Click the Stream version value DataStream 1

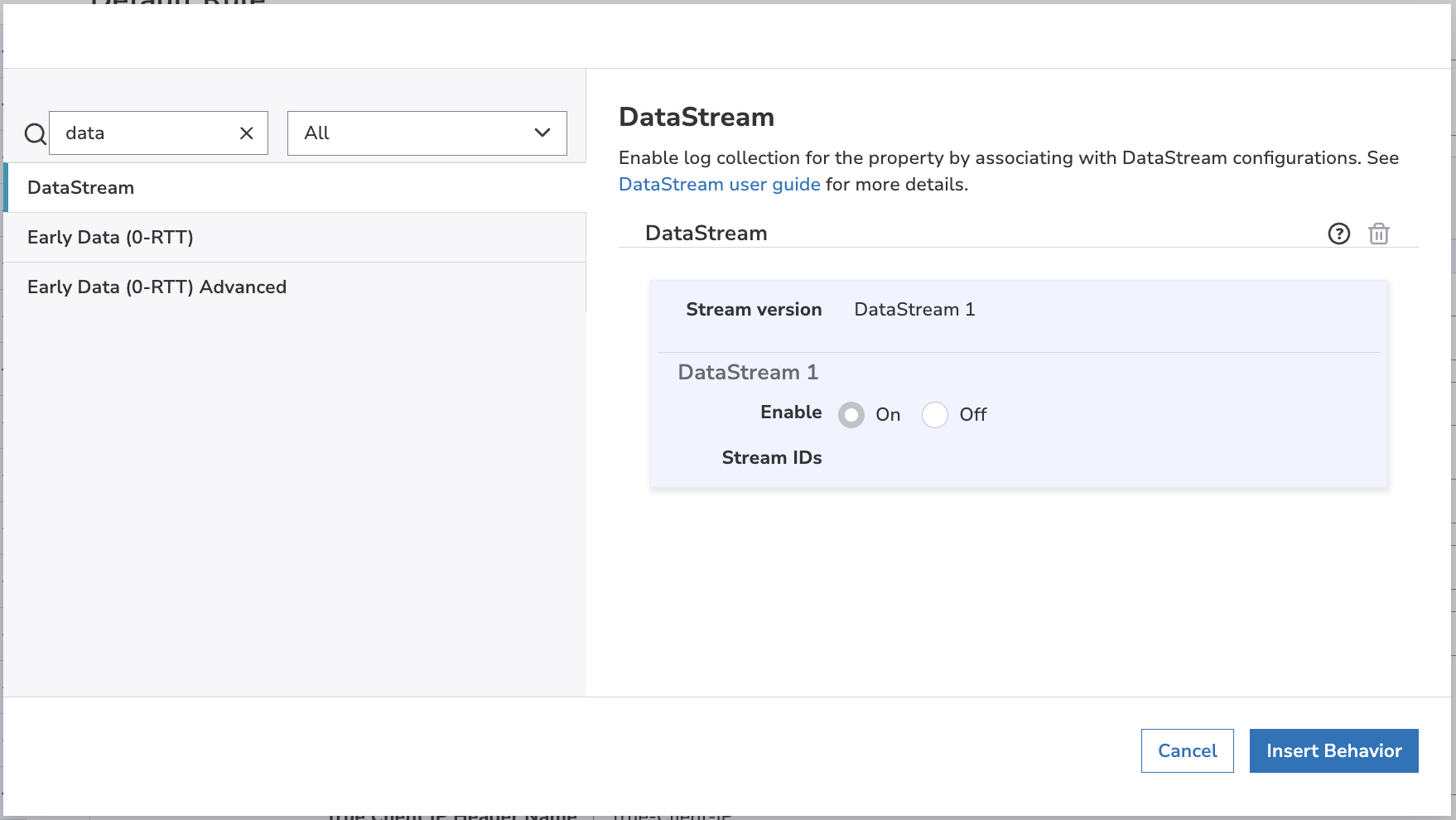(914, 309)
